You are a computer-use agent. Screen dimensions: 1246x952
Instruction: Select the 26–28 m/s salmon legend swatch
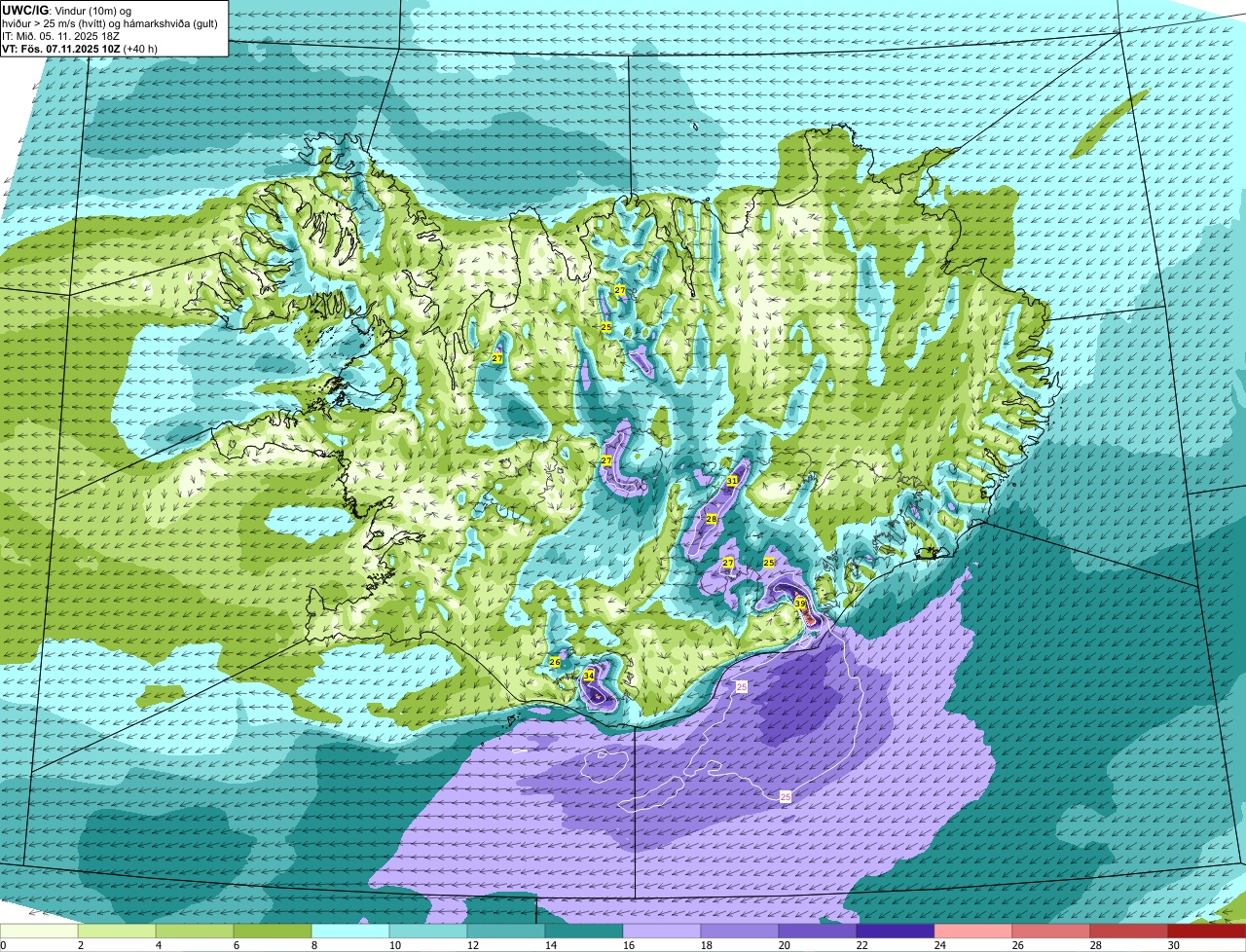tap(1051, 932)
